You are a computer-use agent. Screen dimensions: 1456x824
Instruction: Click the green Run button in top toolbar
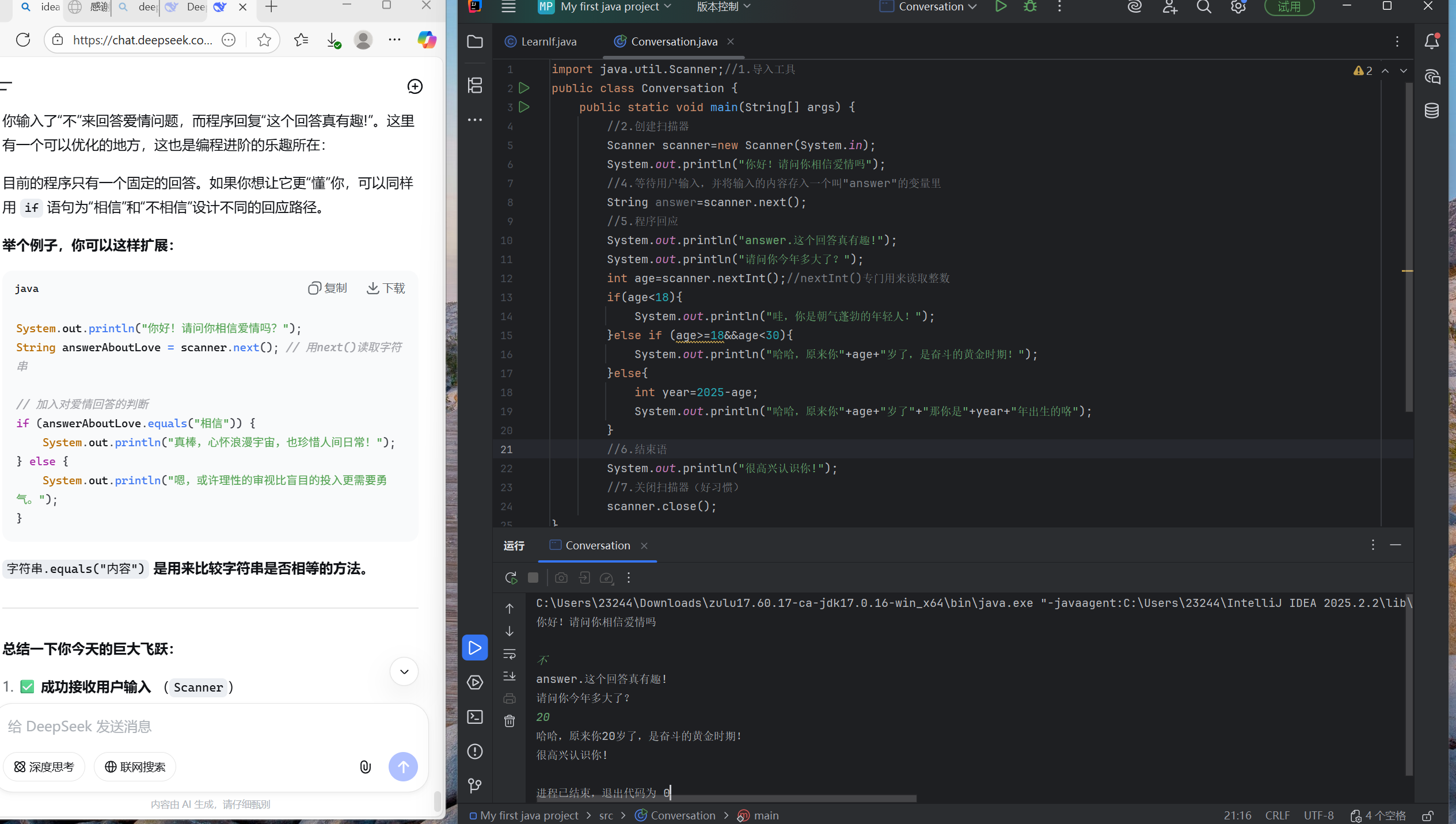[1001, 7]
